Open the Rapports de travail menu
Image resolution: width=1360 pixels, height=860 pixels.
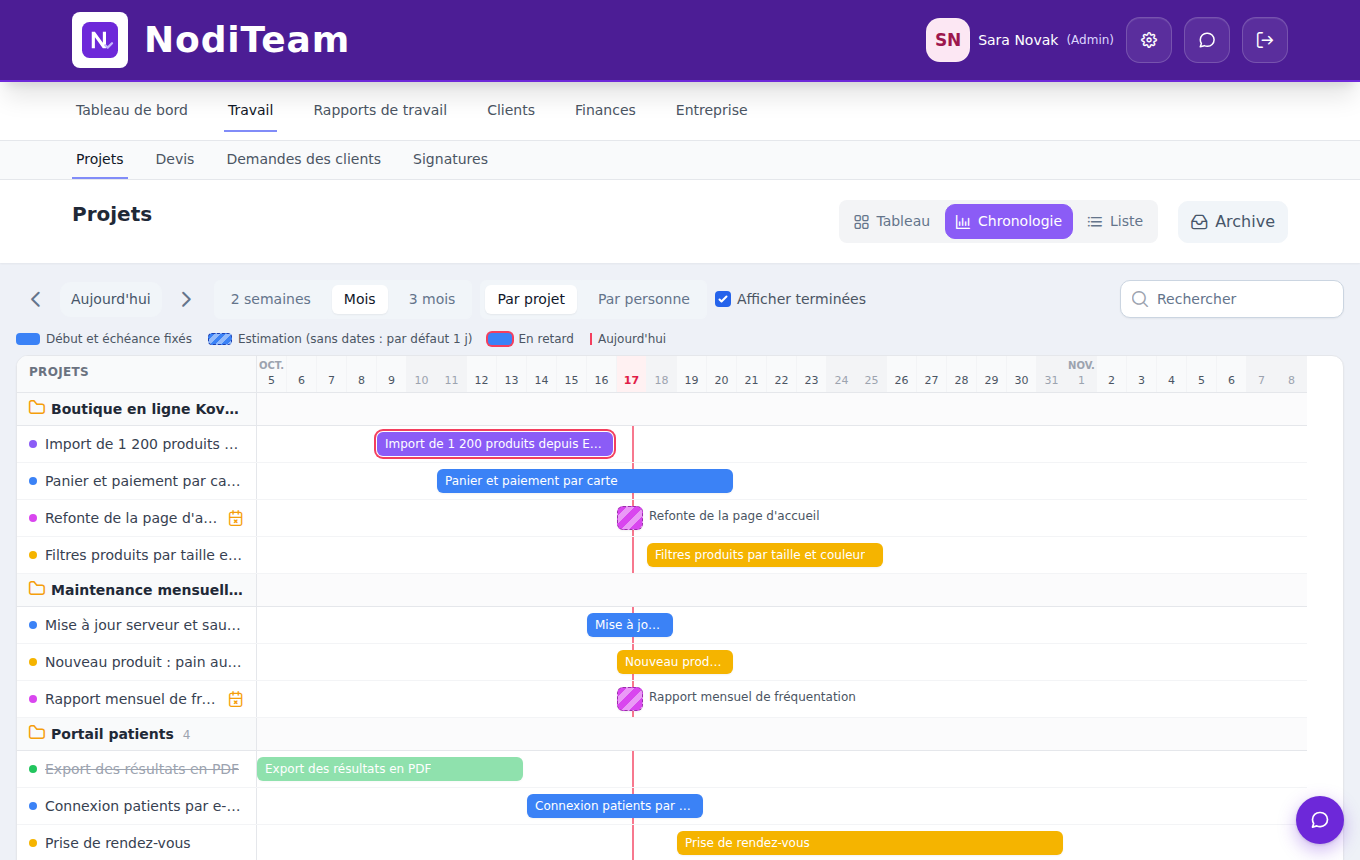[380, 110]
